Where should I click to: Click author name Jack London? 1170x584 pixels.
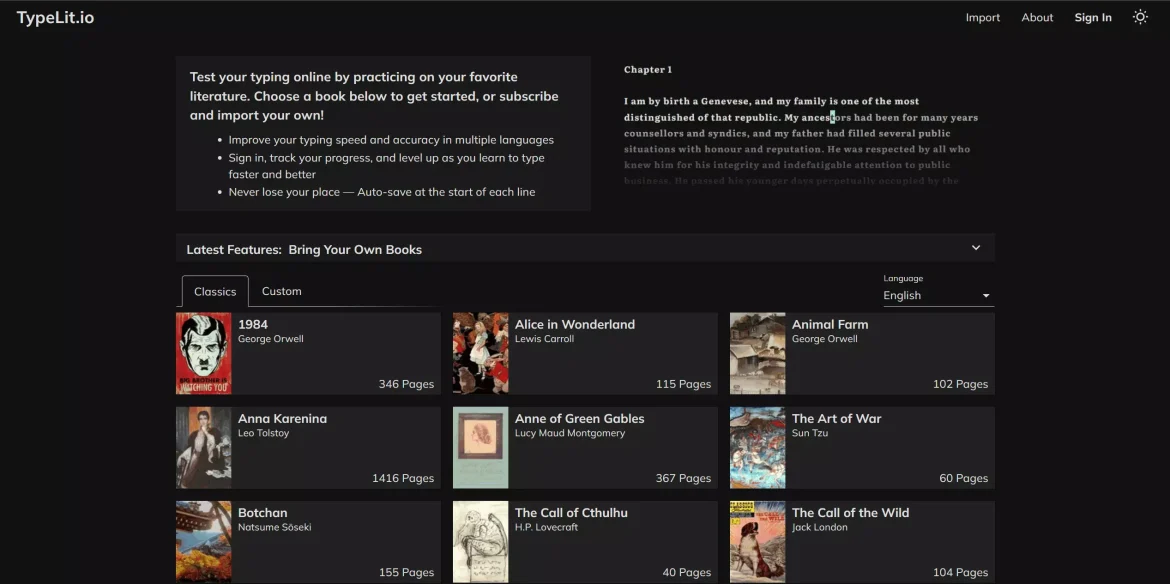click(x=819, y=527)
